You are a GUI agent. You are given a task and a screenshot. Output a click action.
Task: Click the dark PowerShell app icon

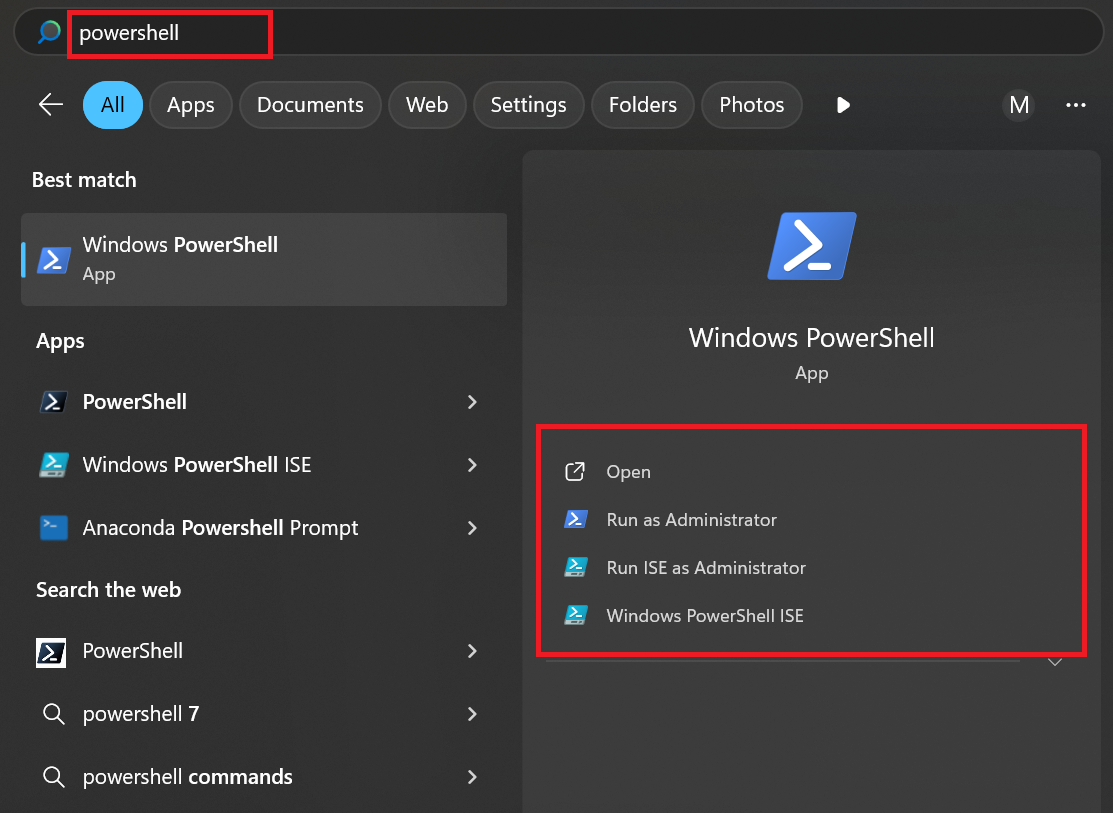(54, 402)
